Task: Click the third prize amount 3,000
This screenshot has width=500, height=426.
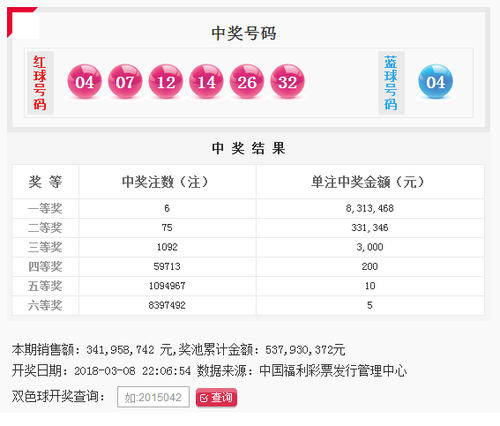Action: pyautogui.click(x=370, y=247)
